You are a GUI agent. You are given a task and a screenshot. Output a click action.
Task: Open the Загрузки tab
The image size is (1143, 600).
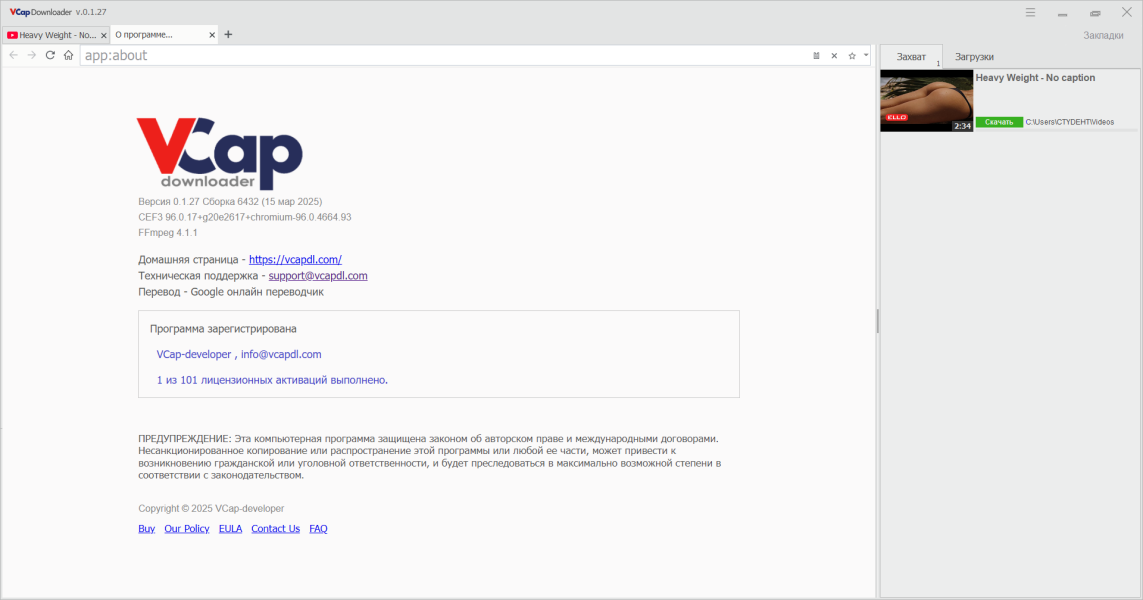974,57
